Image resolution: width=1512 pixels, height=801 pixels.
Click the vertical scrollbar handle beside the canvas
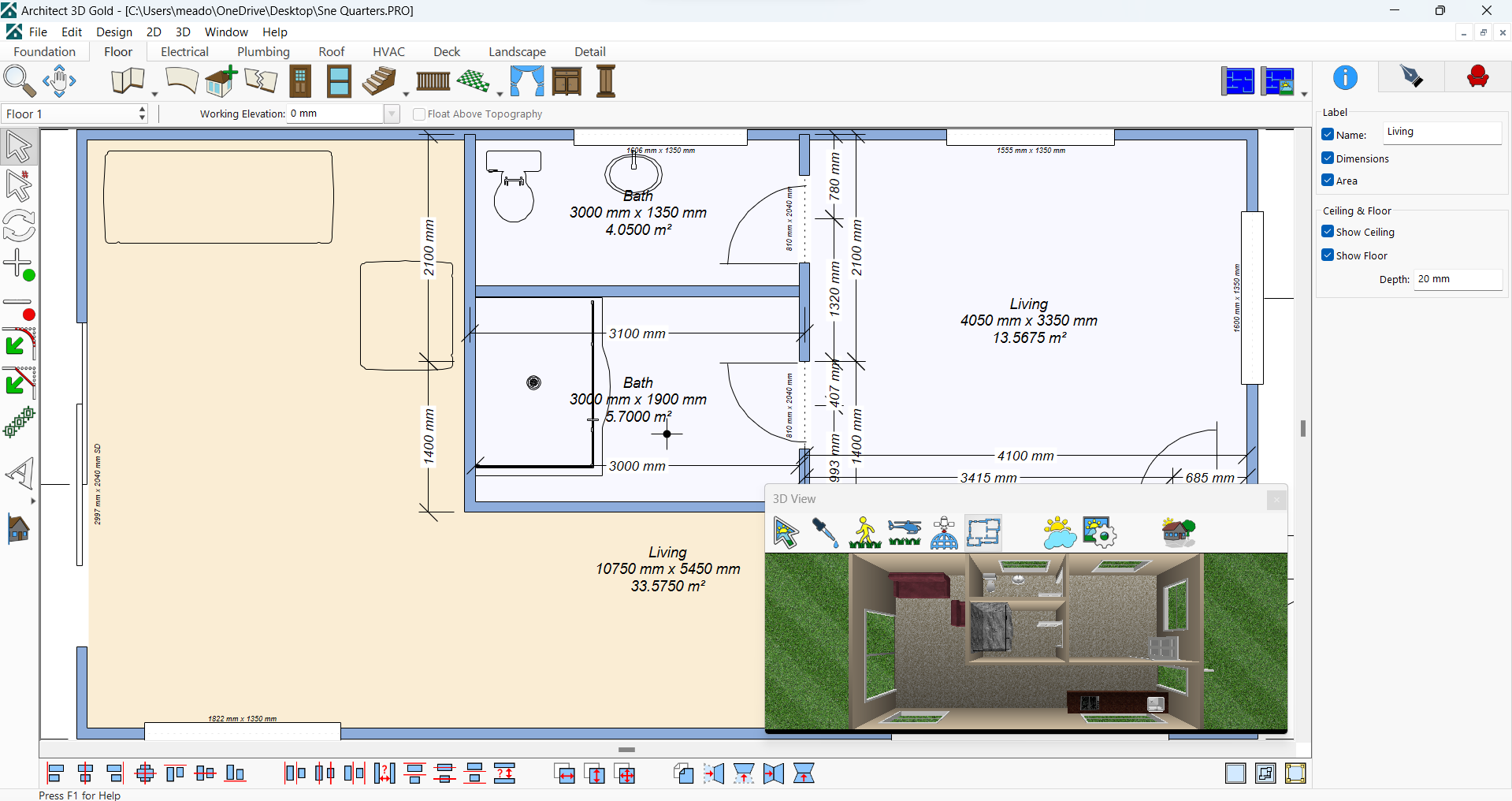point(1303,428)
